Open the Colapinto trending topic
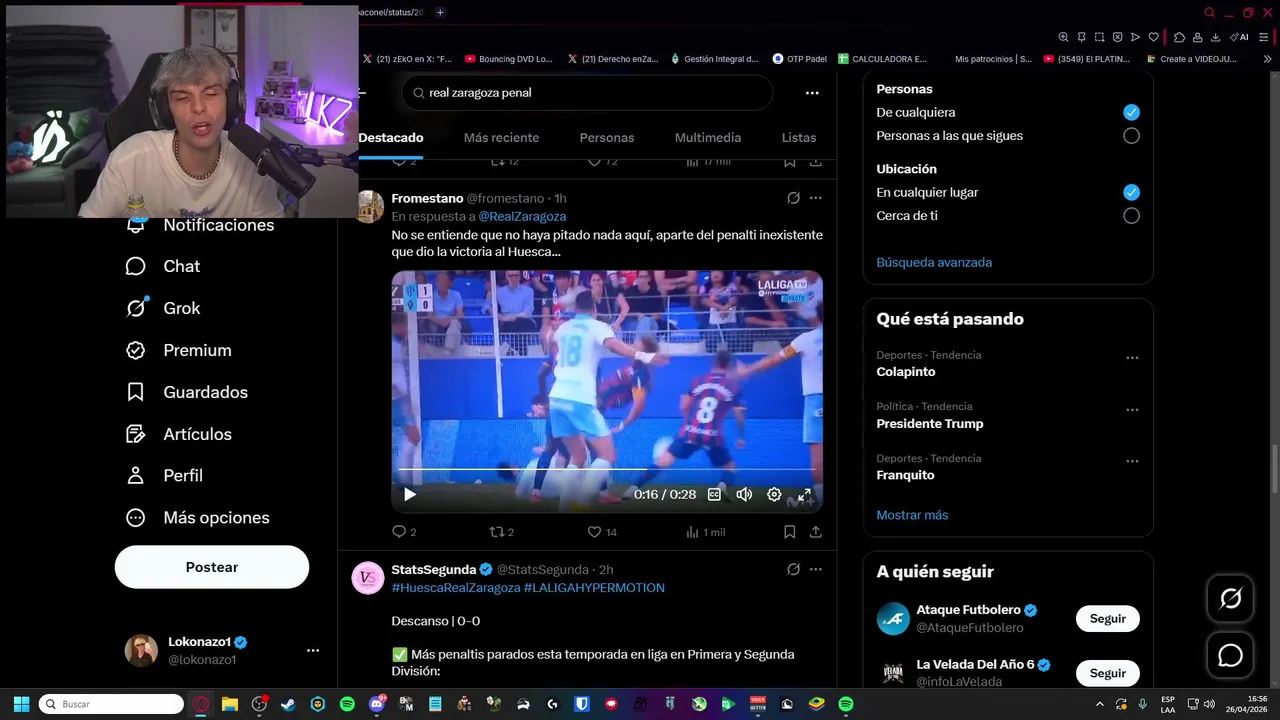This screenshot has width=1280, height=720. [906, 372]
